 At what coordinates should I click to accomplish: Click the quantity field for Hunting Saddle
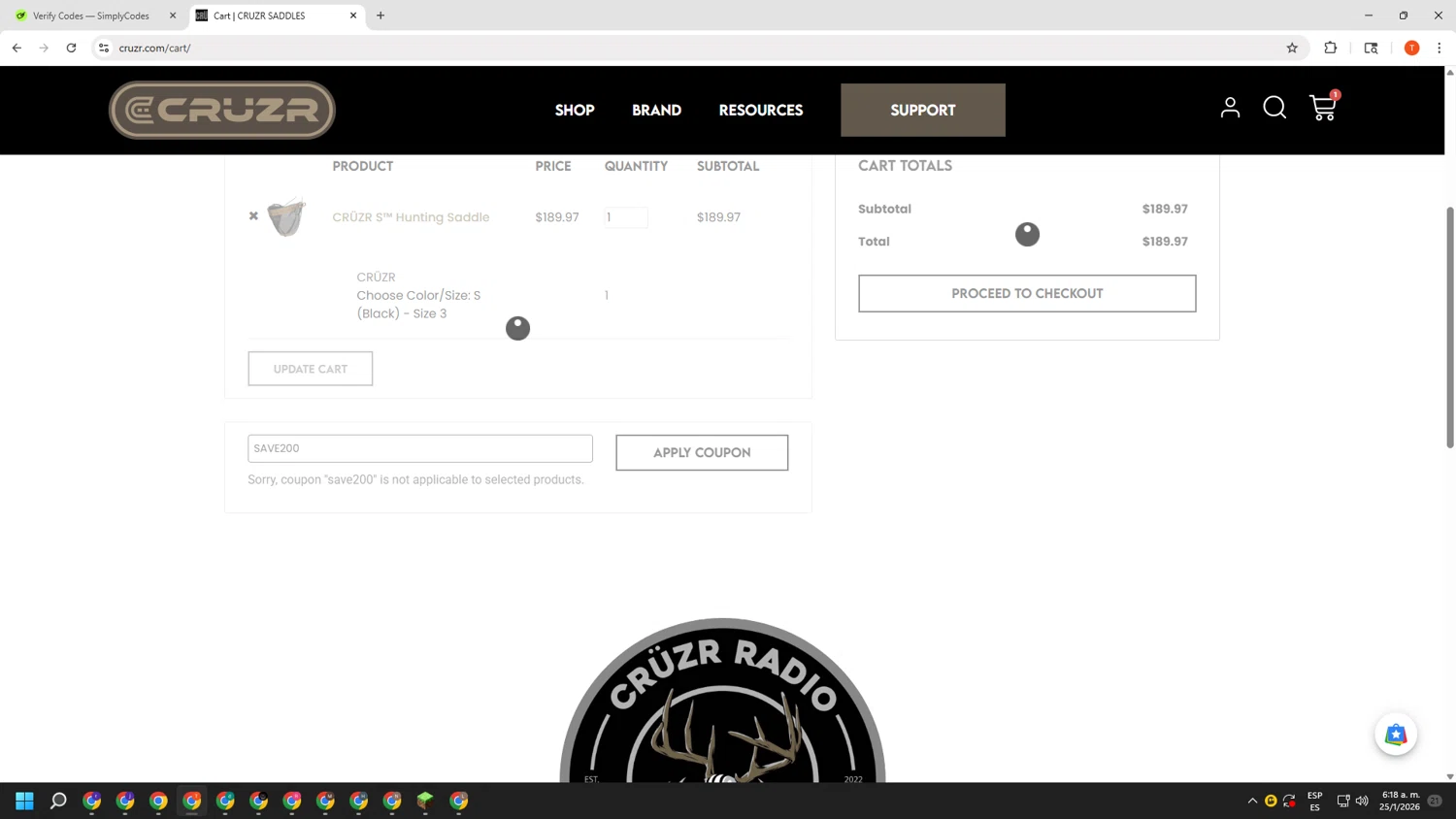626,217
